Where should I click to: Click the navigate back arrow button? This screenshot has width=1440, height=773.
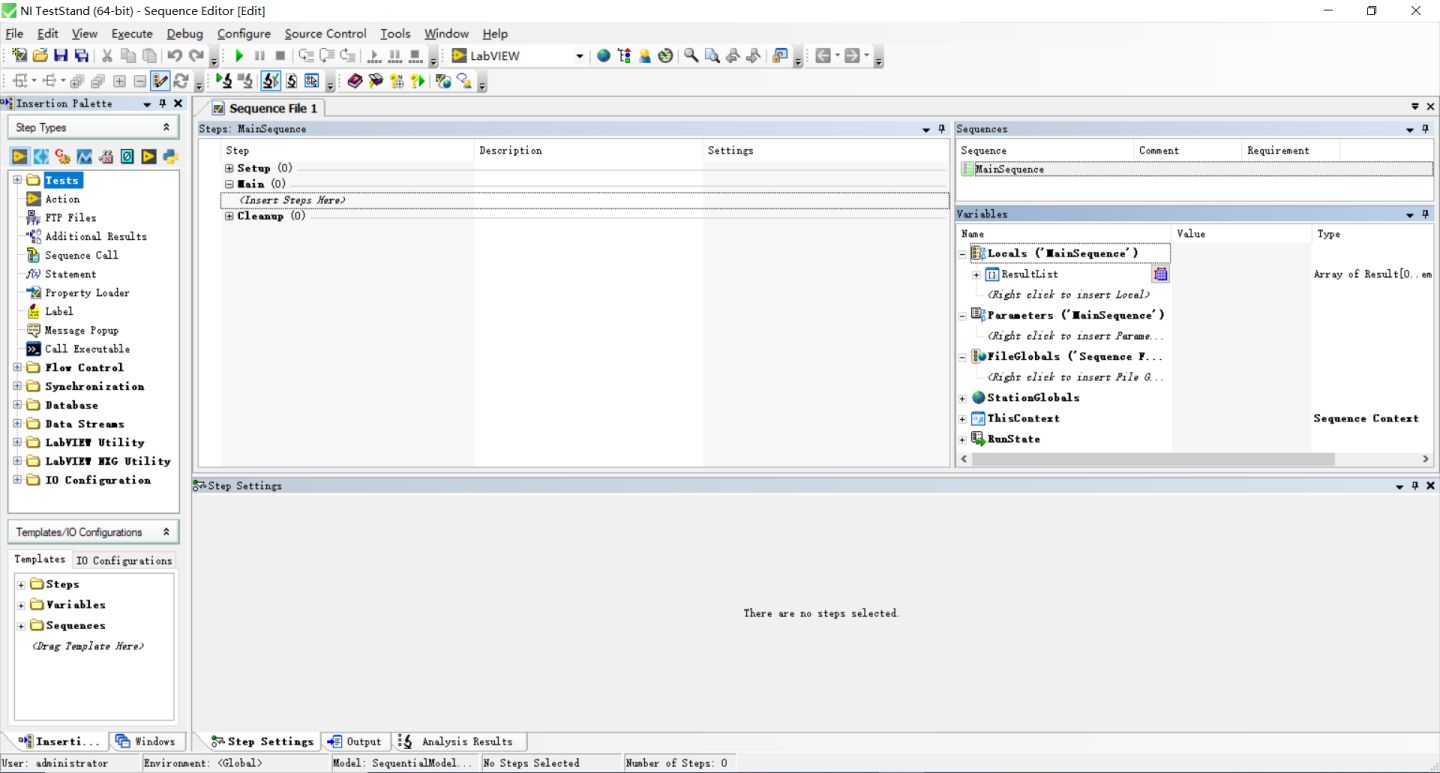(x=823, y=56)
